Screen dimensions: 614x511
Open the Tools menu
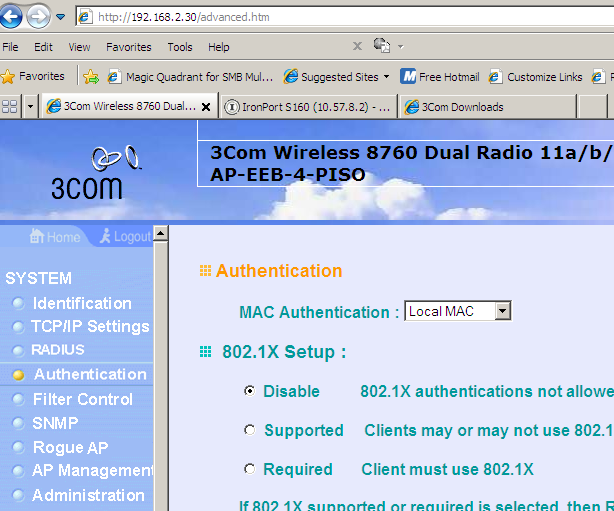click(x=180, y=47)
